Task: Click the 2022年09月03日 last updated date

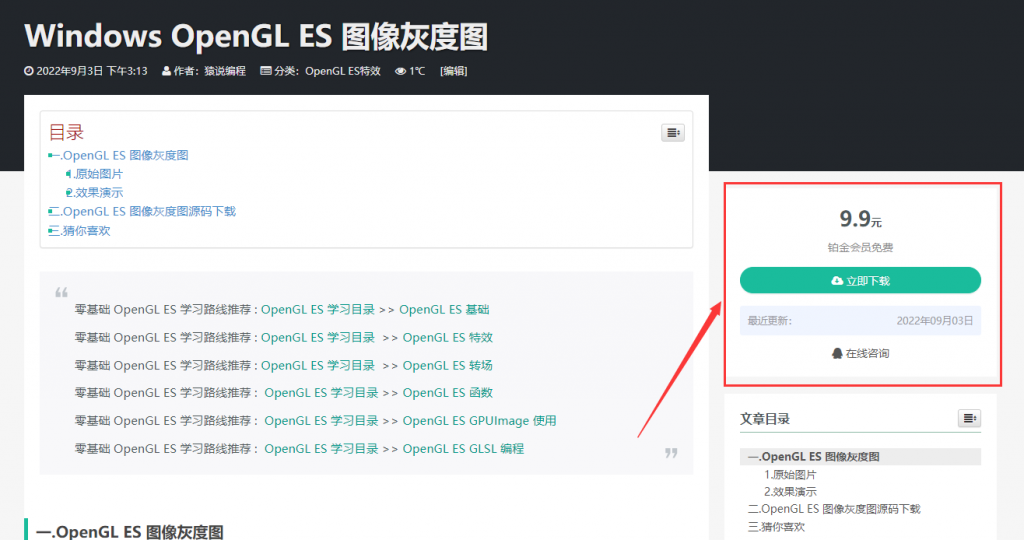Action: [x=935, y=321]
